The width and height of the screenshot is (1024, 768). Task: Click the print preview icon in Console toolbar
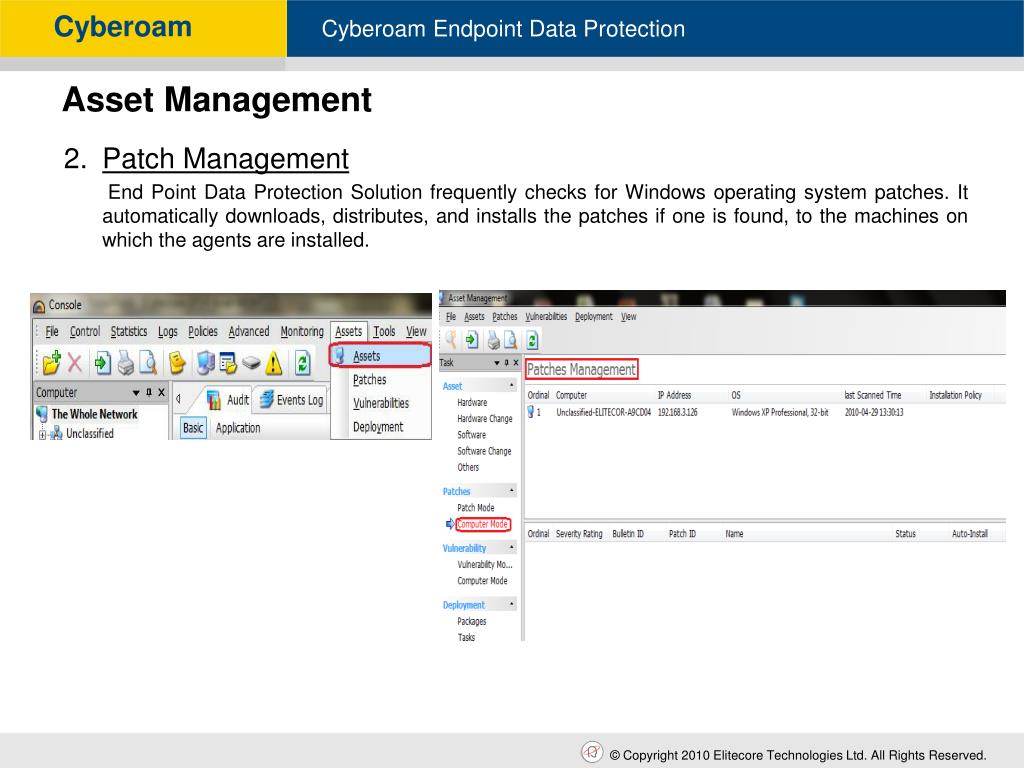(148, 363)
